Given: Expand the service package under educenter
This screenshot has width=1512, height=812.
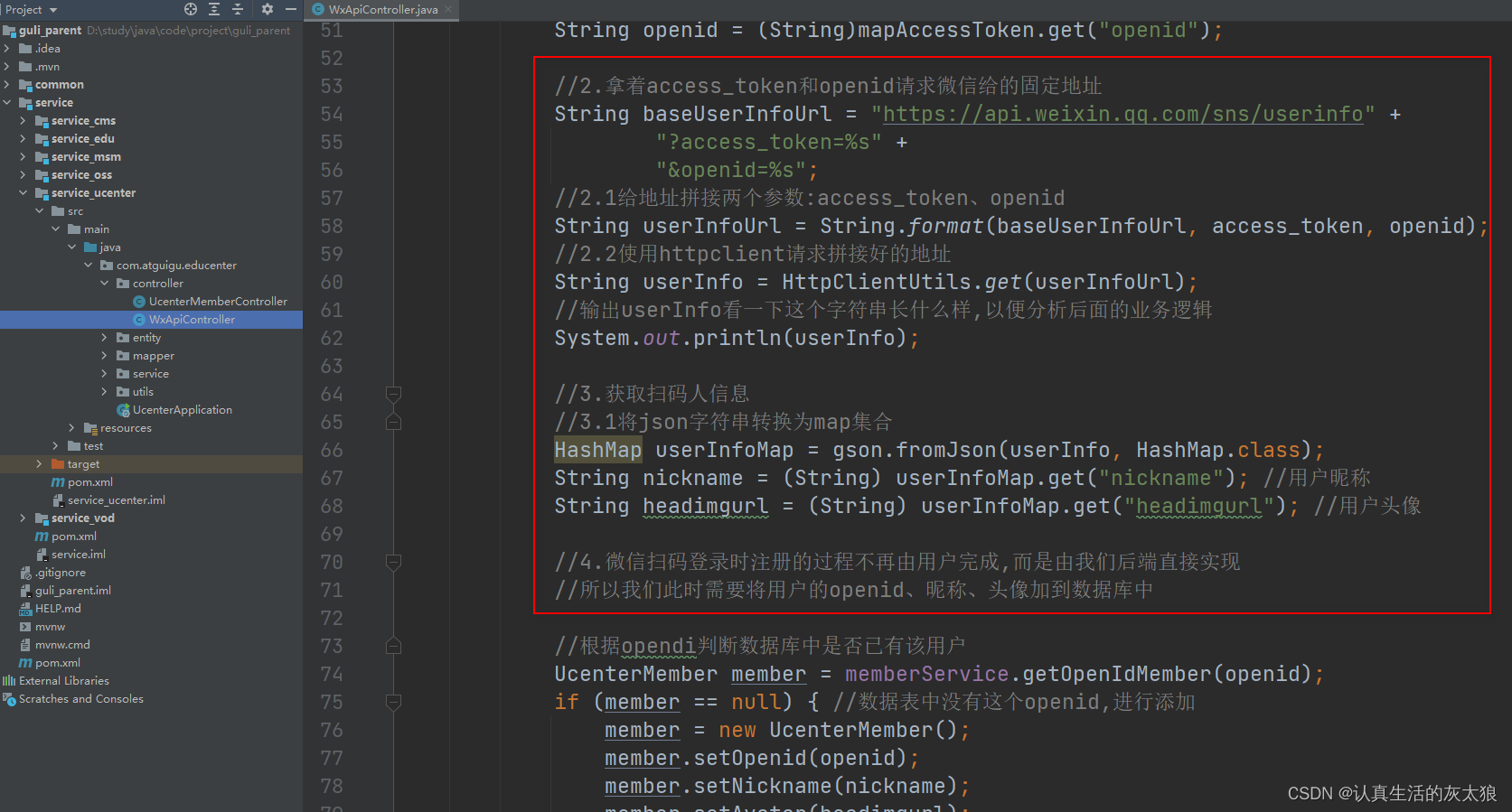Looking at the screenshot, I should (105, 374).
